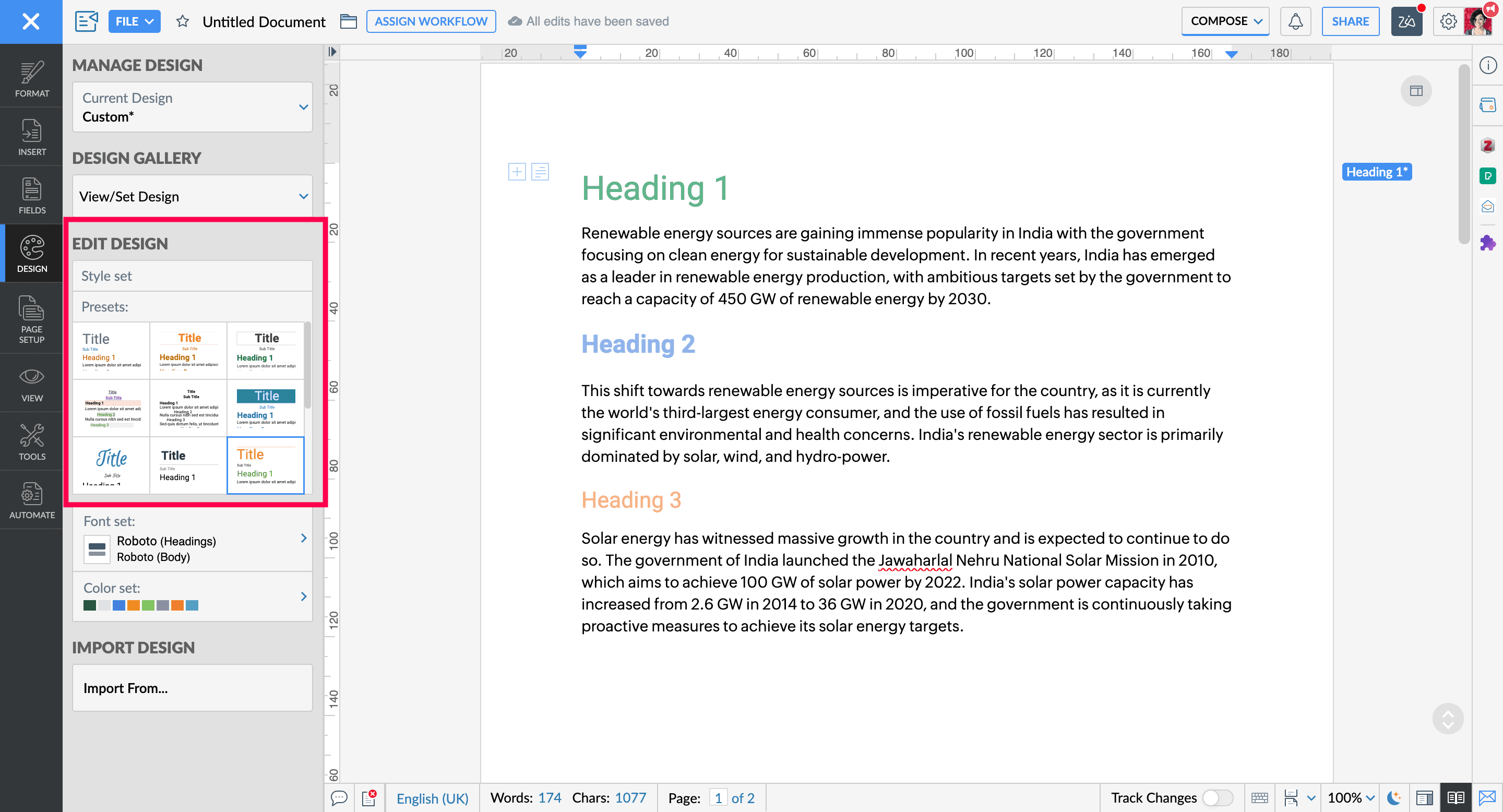Open the virtual keyboard icon
Image resolution: width=1503 pixels, height=812 pixels.
tap(1259, 797)
